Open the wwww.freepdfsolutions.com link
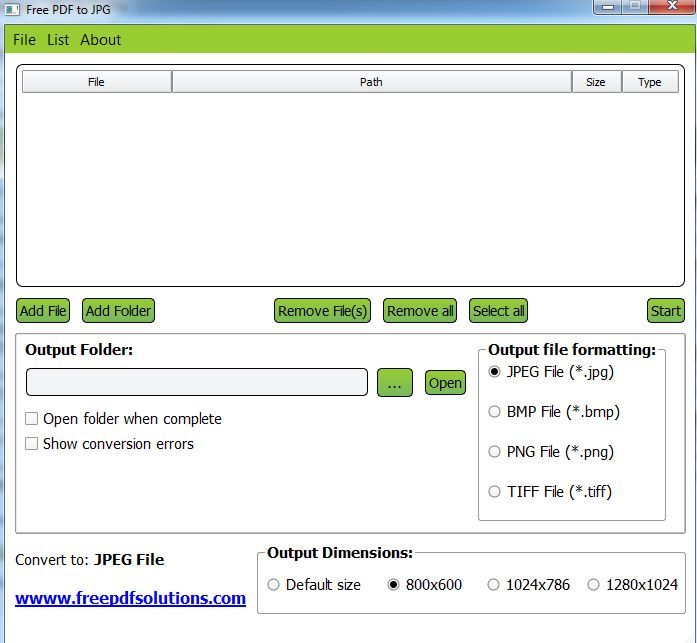Viewport: 697px width, 643px height. 130,598
